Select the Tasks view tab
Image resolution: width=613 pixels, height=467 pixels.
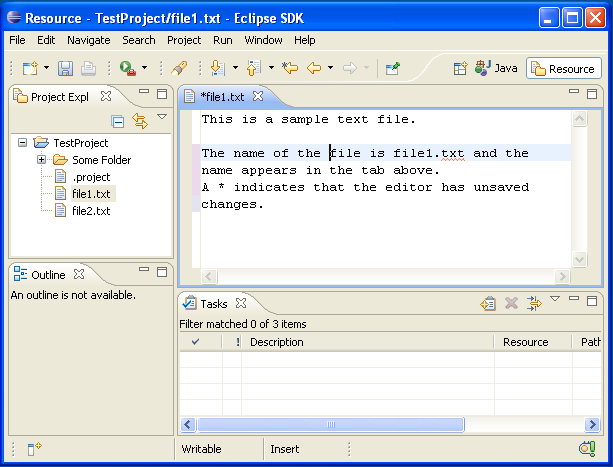pos(213,304)
